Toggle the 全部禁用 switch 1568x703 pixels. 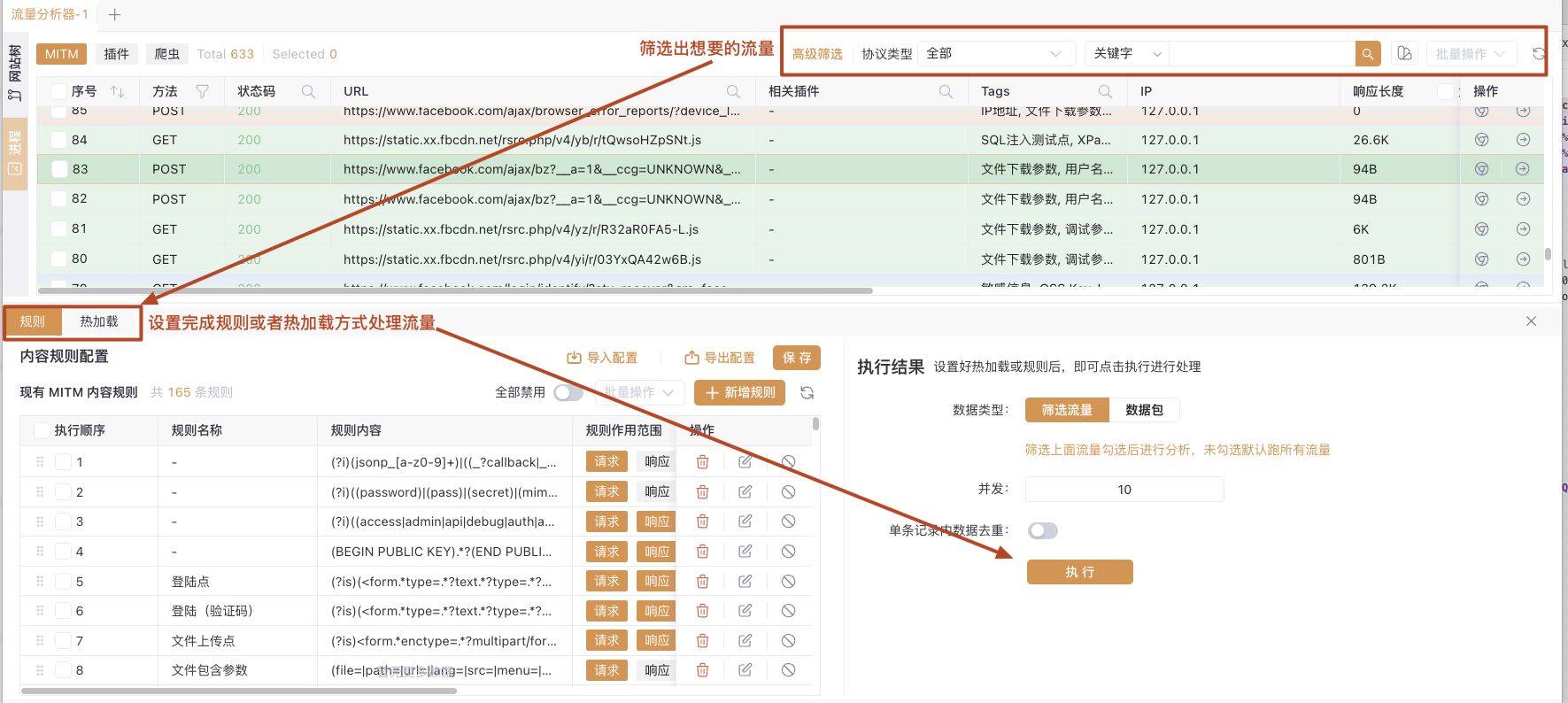[x=568, y=392]
